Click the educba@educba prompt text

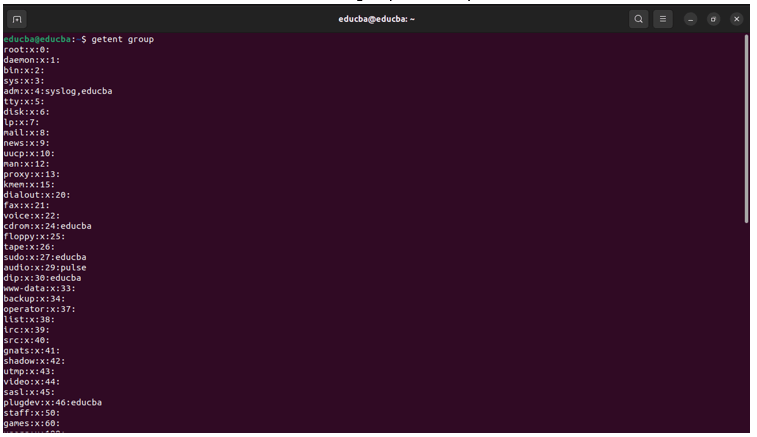[37, 39]
